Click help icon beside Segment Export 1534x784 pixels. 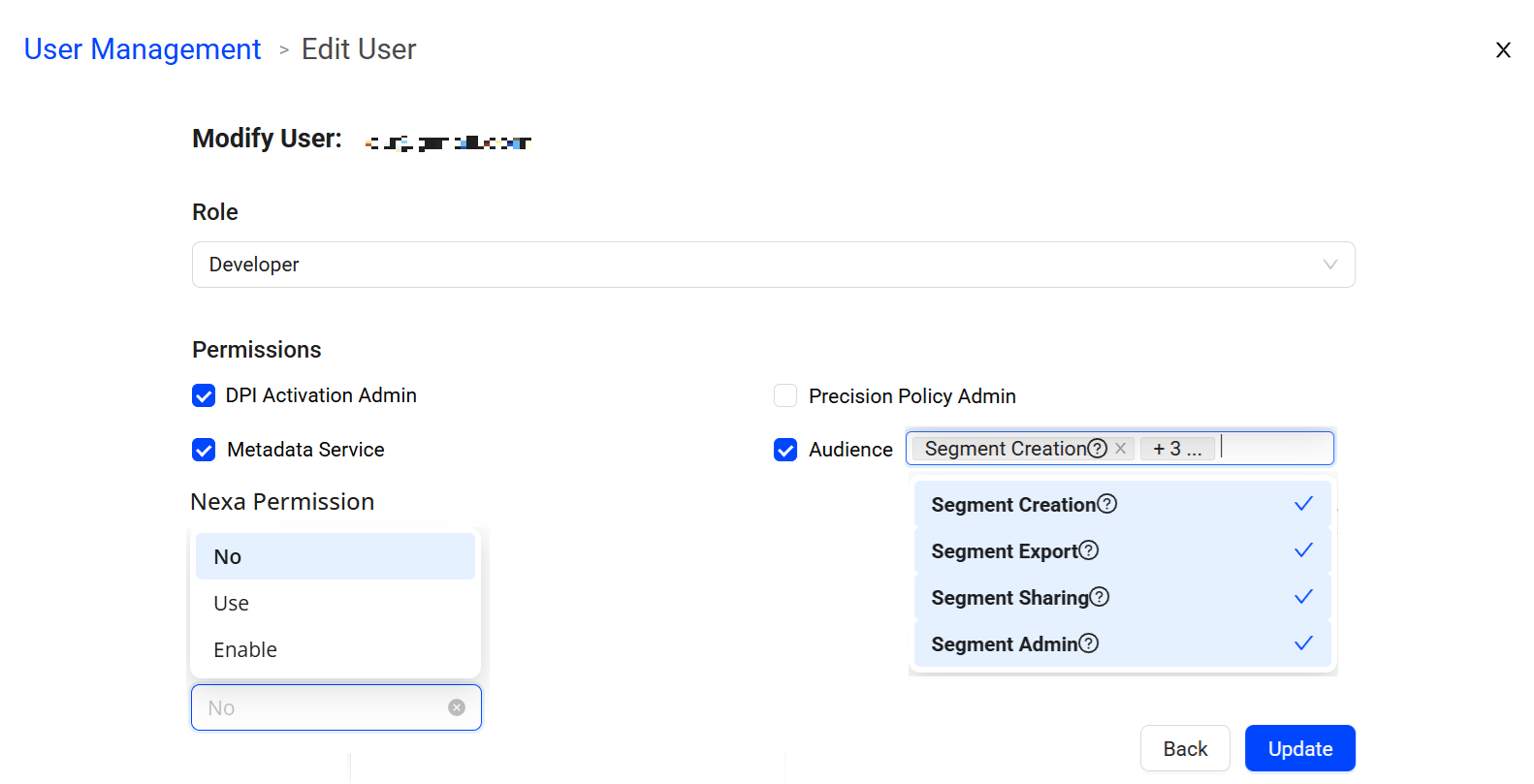click(1089, 550)
